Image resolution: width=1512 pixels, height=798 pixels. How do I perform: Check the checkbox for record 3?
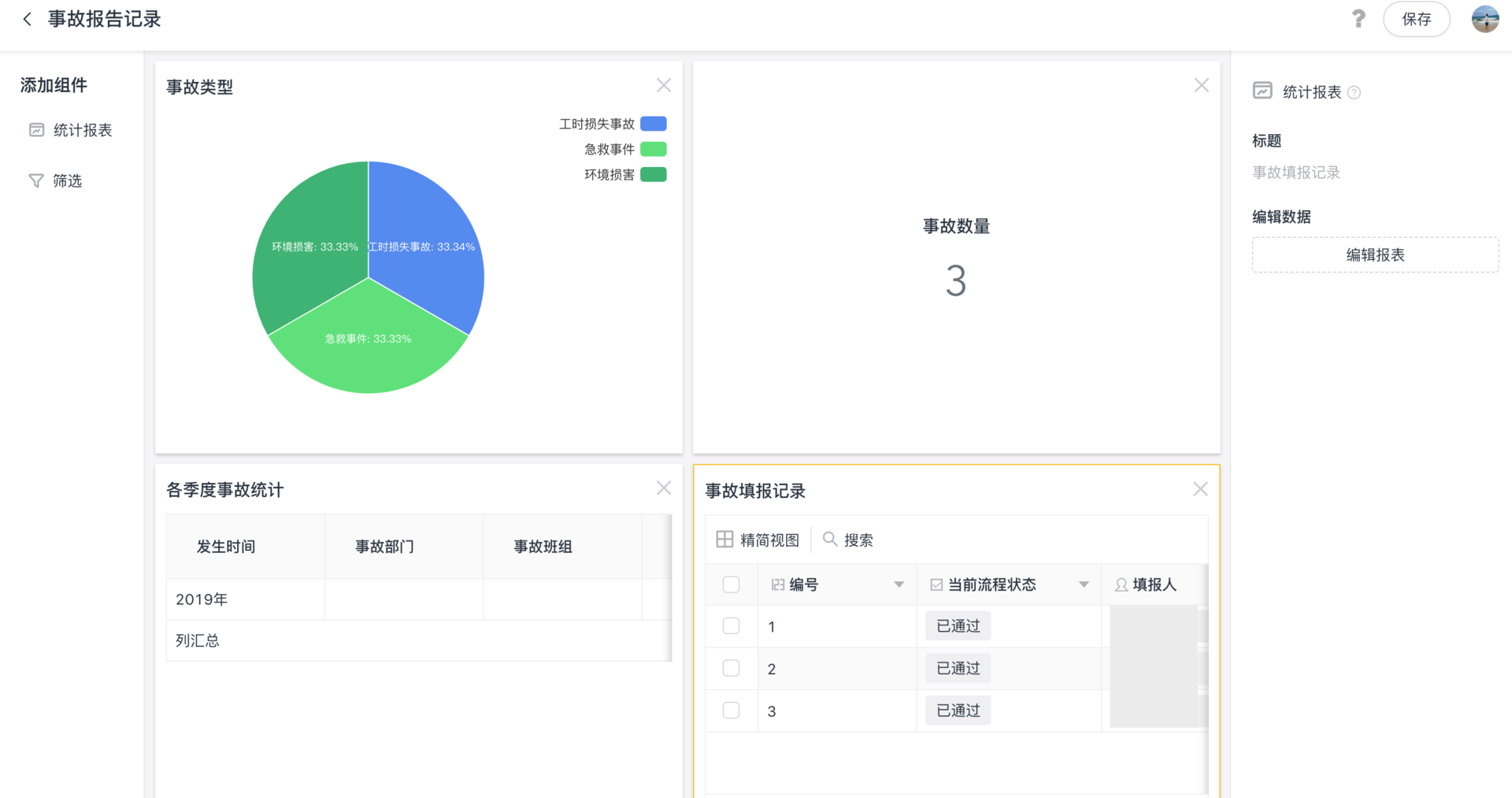click(731, 711)
